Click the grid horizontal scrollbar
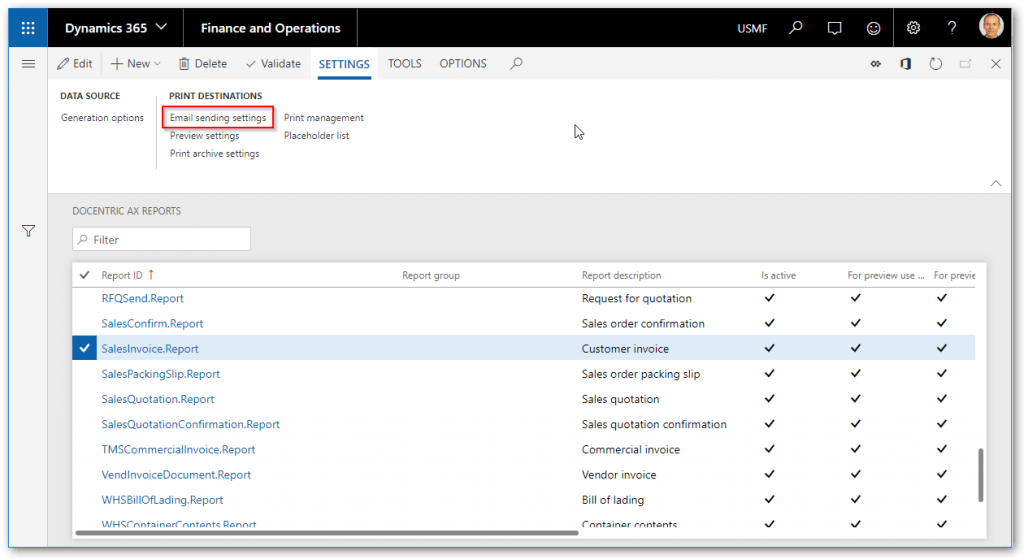The width and height of the screenshot is (1024, 559). coord(327,533)
